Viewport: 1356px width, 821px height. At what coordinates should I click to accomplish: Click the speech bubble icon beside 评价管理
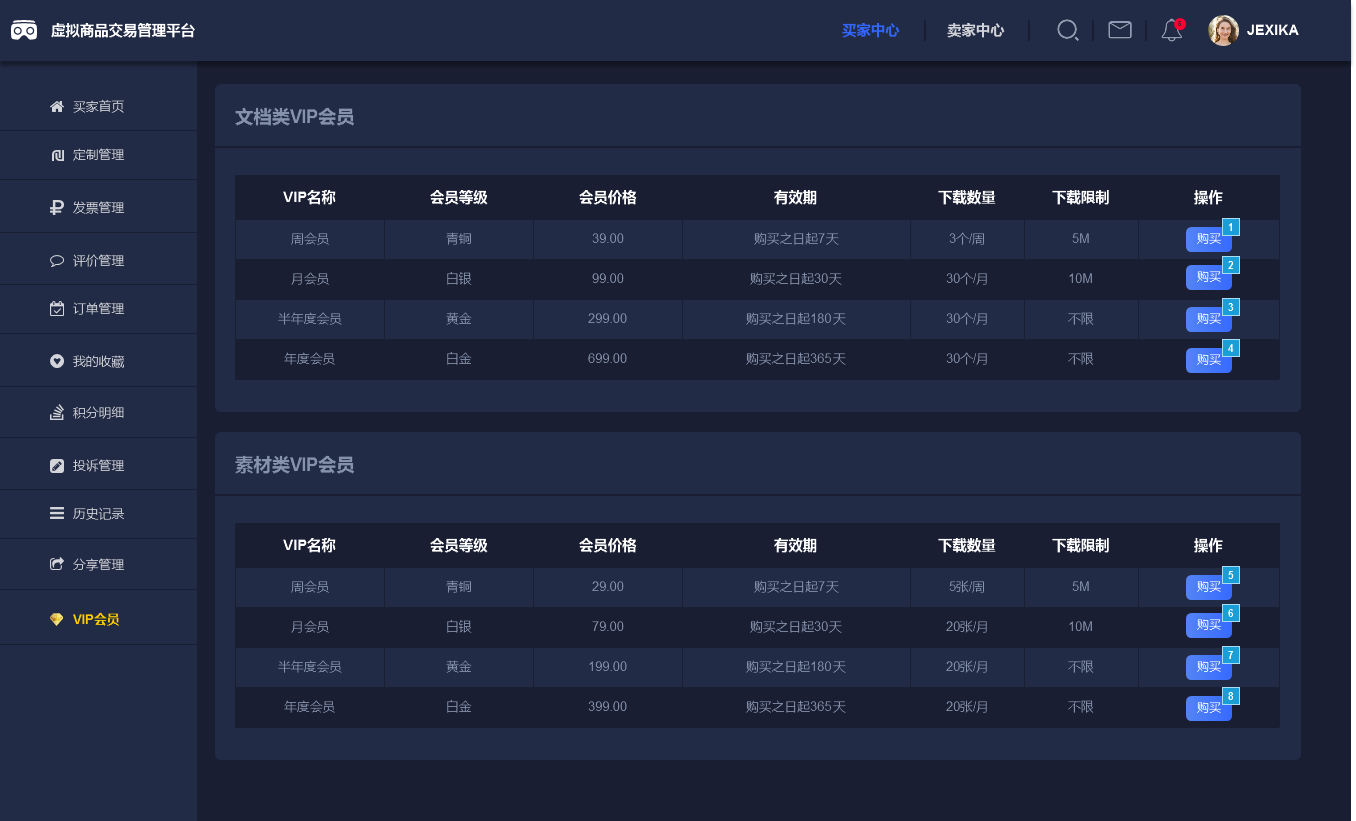(57, 260)
